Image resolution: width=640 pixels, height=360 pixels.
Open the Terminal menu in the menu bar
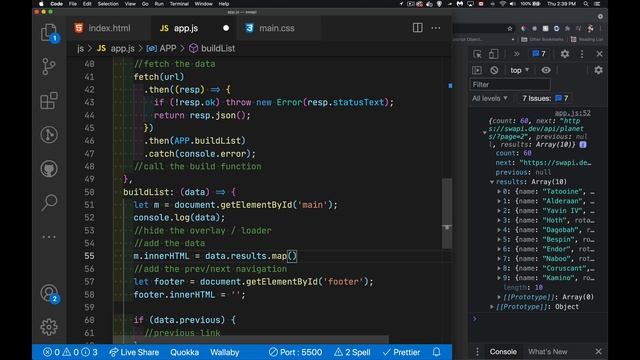[x=179, y=4]
